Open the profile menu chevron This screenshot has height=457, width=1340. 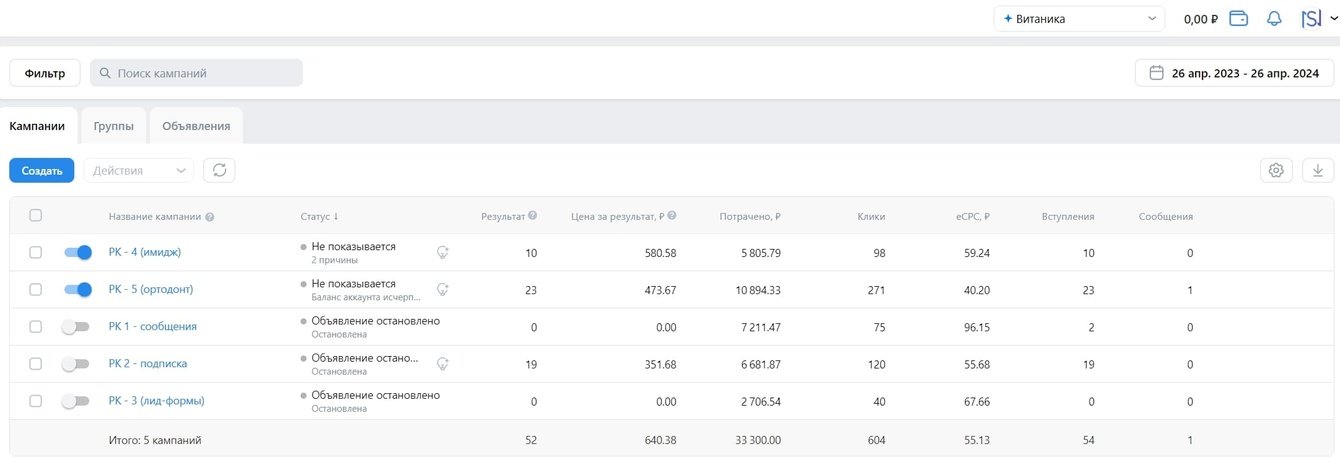1334,19
